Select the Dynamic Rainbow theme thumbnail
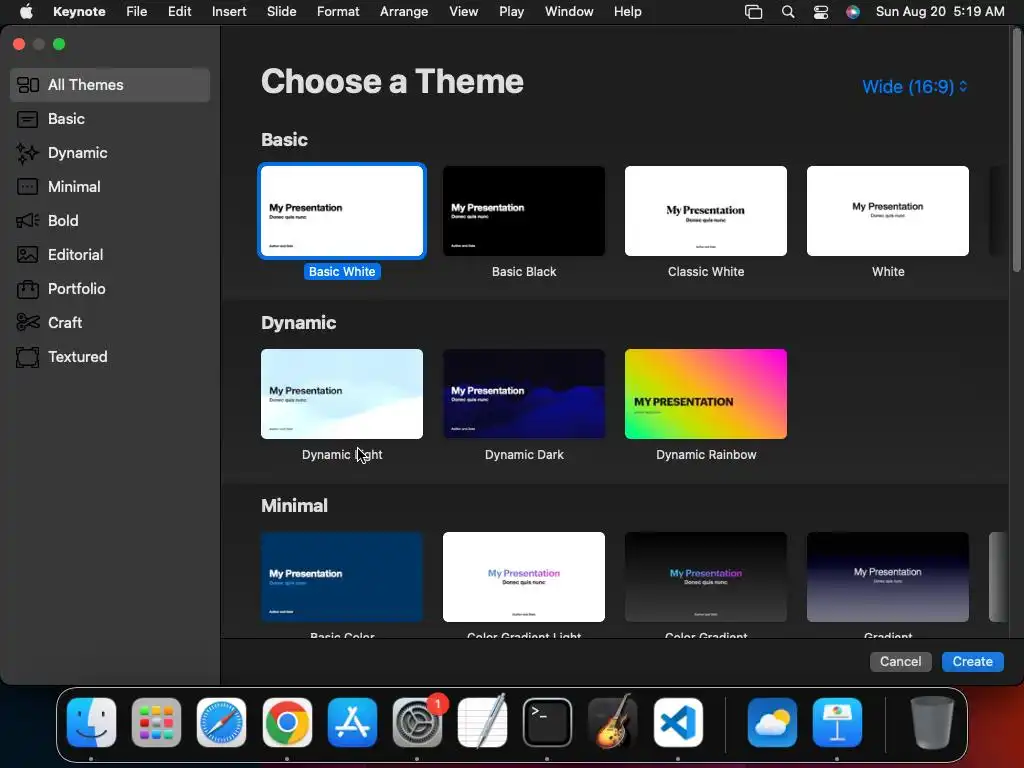1024x768 pixels. [706, 394]
